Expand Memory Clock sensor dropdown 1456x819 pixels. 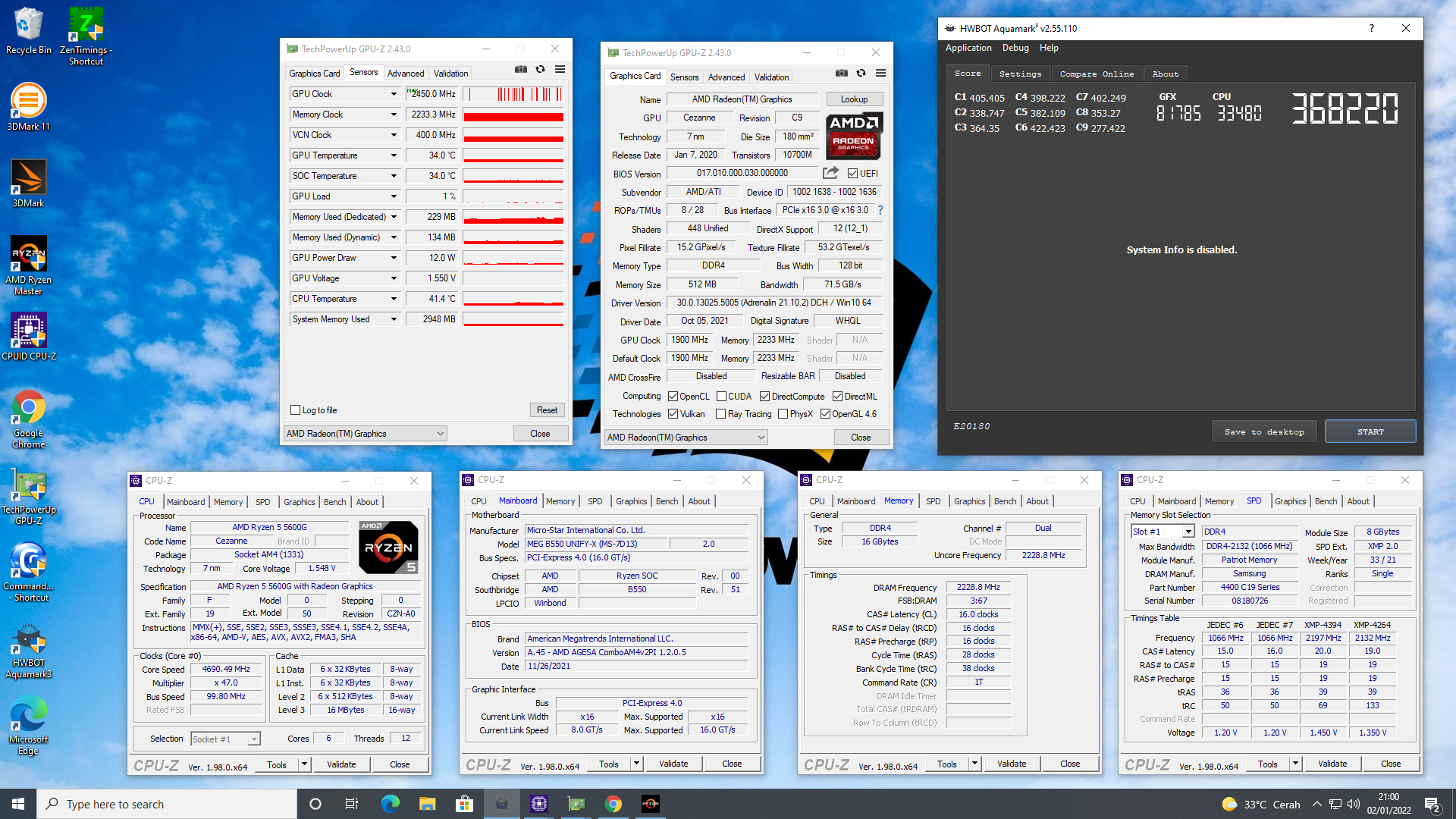pyautogui.click(x=394, y=115)
